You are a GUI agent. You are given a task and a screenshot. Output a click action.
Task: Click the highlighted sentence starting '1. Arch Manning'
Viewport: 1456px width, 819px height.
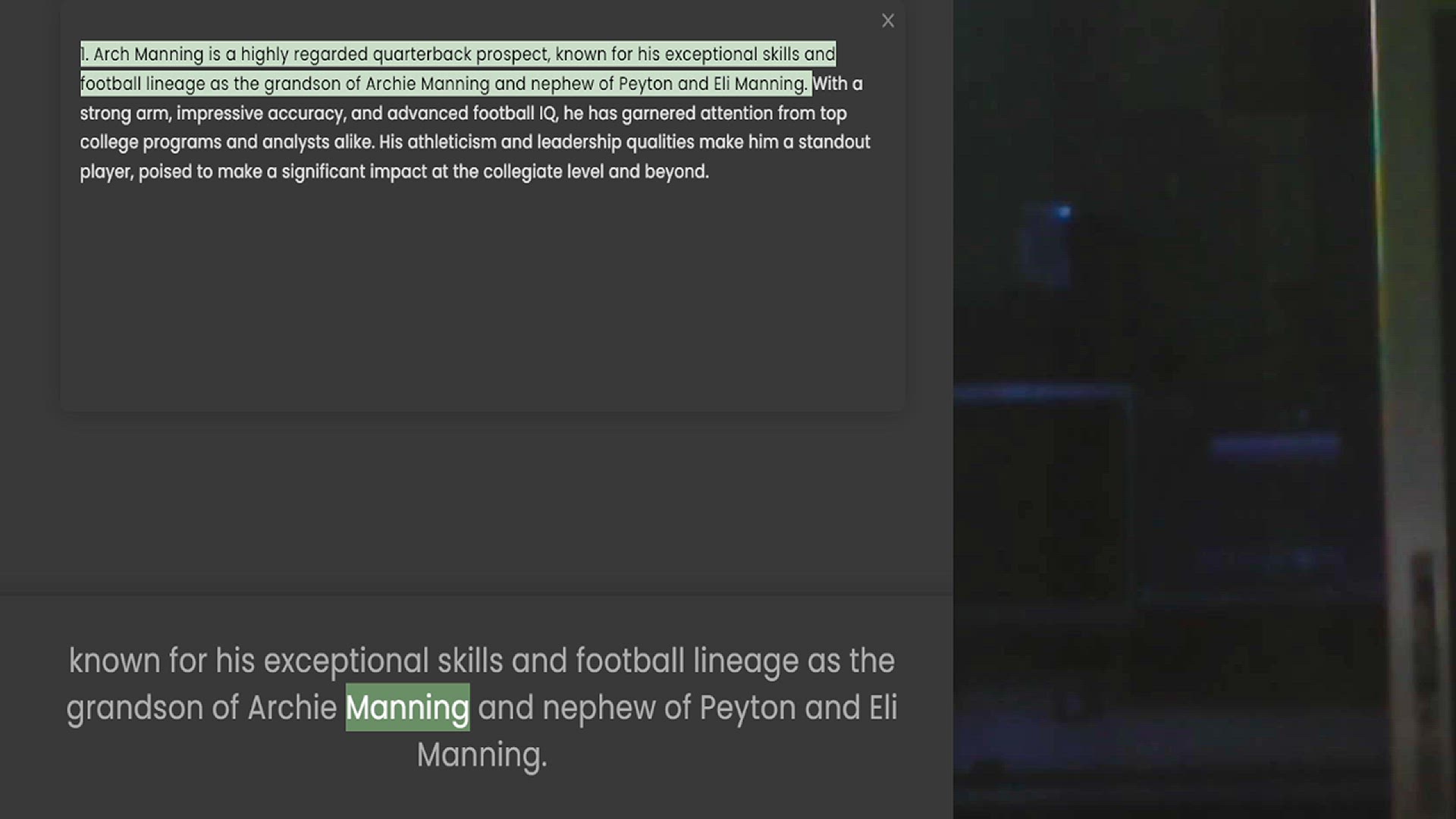[458, 68]
